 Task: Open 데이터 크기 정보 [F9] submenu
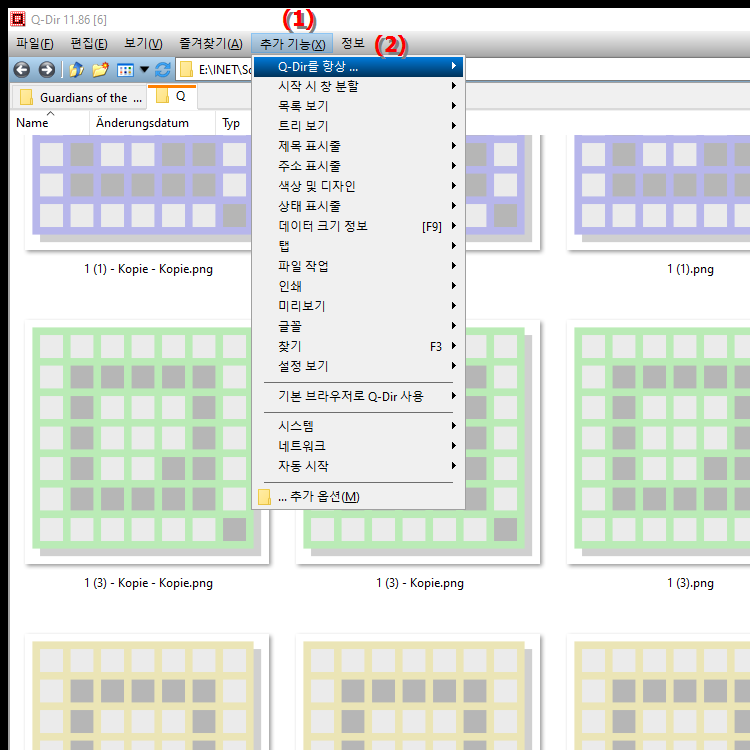point(358,226)
